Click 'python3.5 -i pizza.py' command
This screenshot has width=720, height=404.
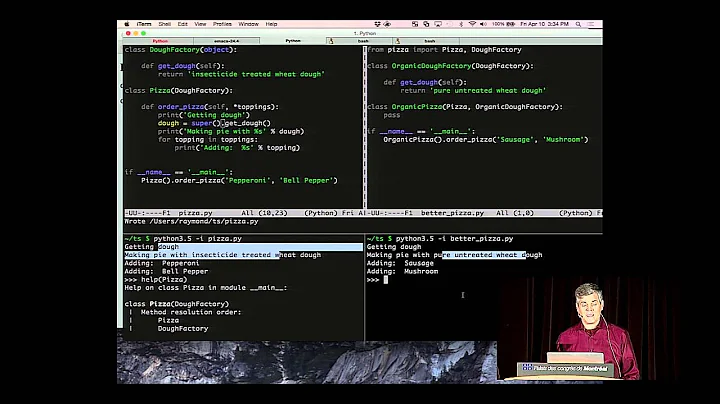click(197, 239)
